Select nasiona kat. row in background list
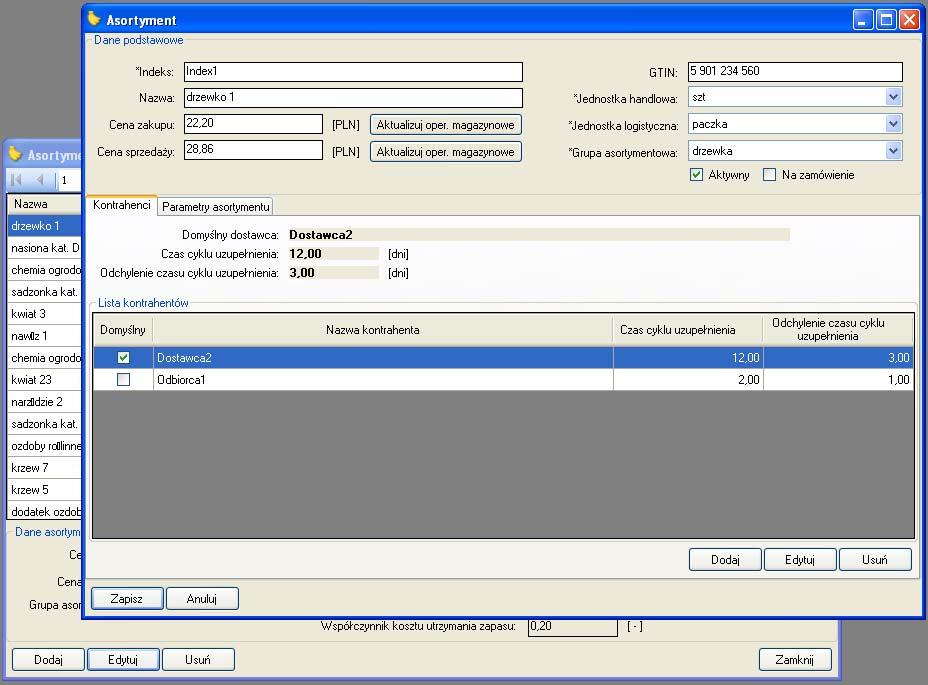Image resolution: width=928 pixels, height=685 pixels. pyautogui.click(x=45, y=248)
